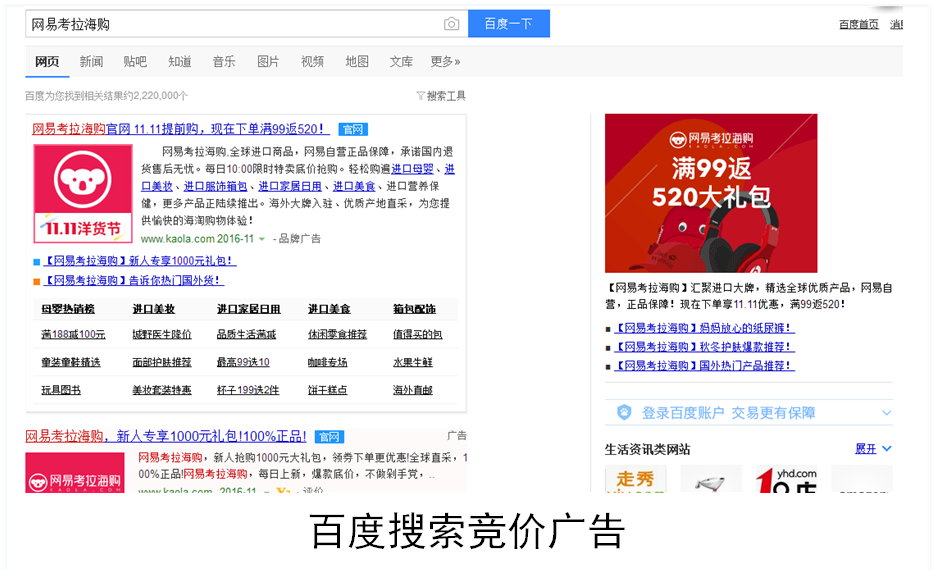The width and height of the screenshot is (935, 570).
Task: Open 妈妈放心的纸尿裤 link
Action: click(704, 329)
